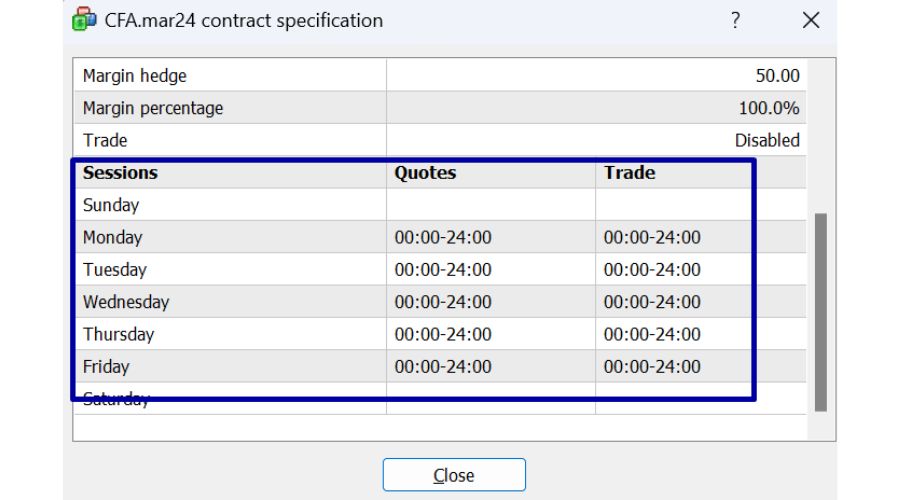This screenshot has height=500, width=900.
Task: Click the question mark help button
Action: [x=735, y=20]
